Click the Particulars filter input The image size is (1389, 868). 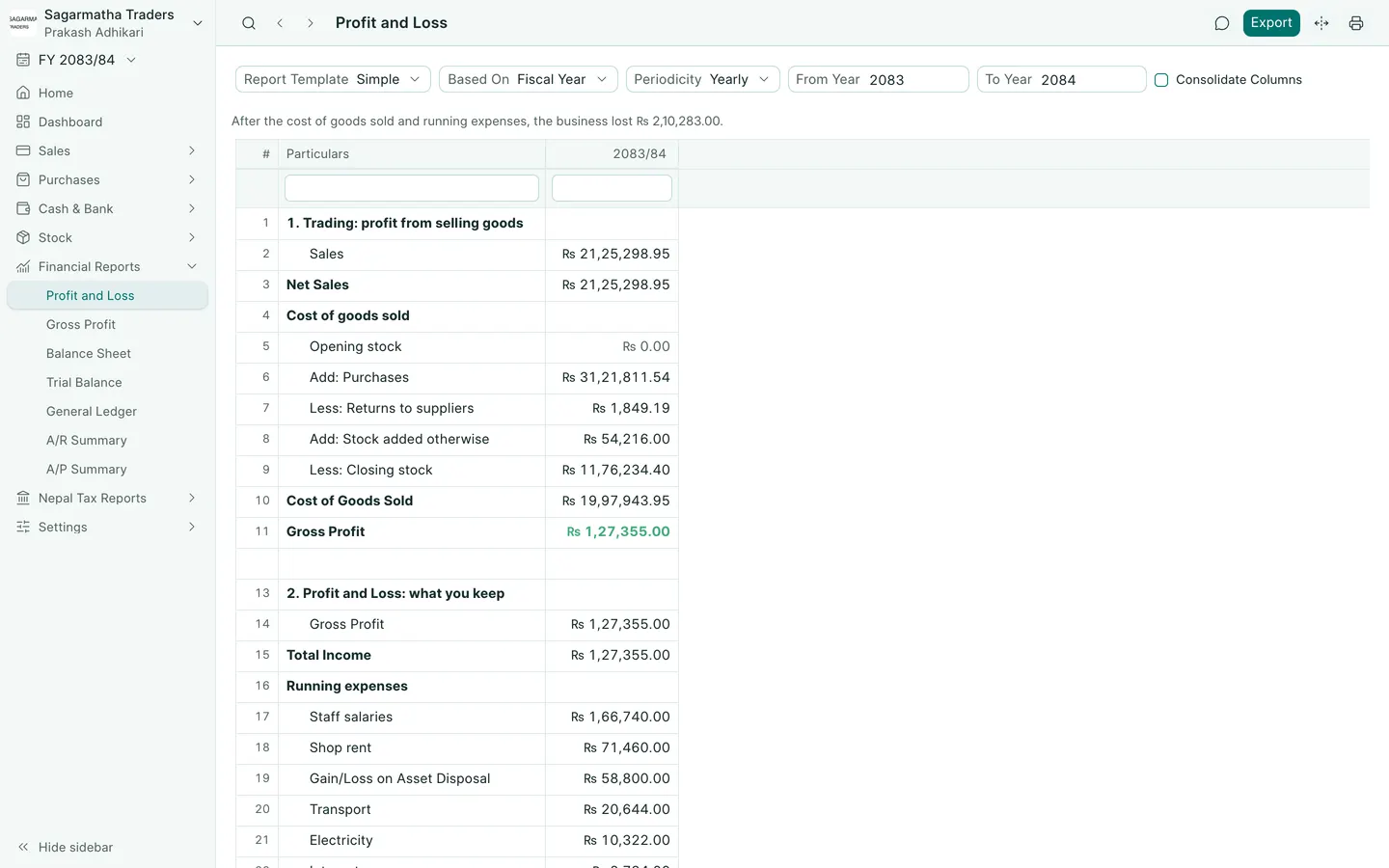(x=412, y=188)
